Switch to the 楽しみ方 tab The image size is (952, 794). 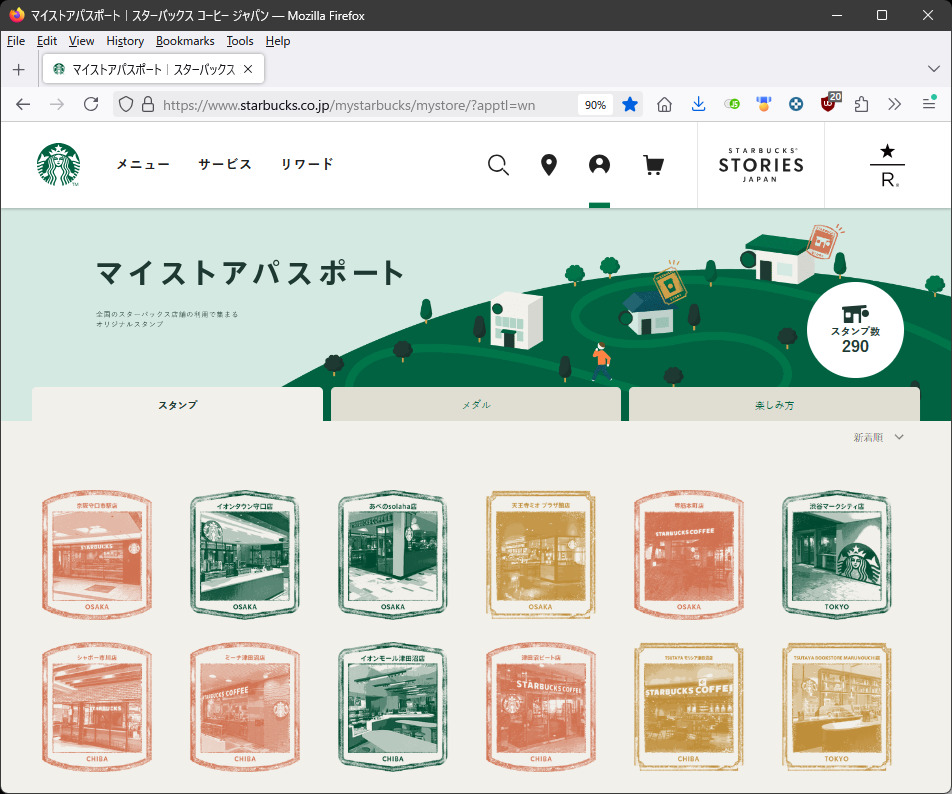pos(774,405)
